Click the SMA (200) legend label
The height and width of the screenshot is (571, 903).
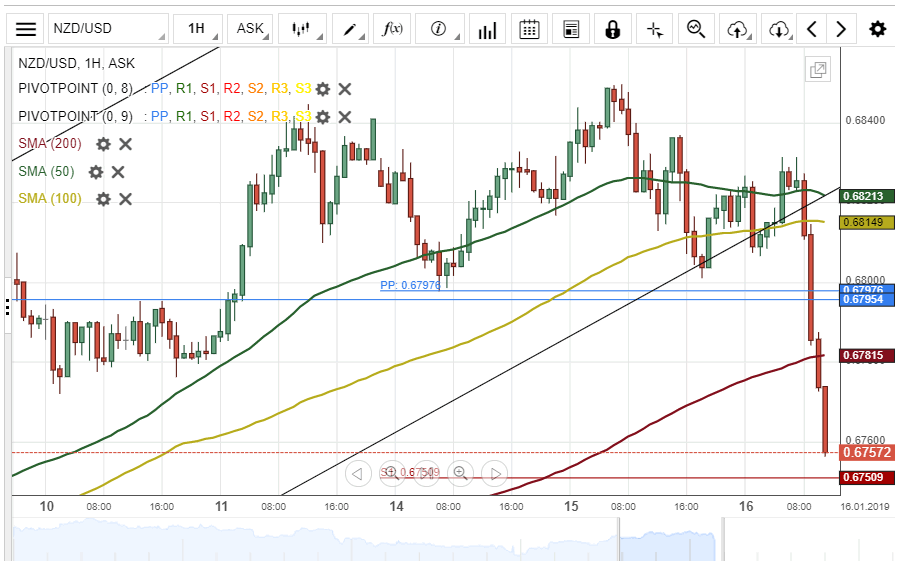(x=50, y=143)
